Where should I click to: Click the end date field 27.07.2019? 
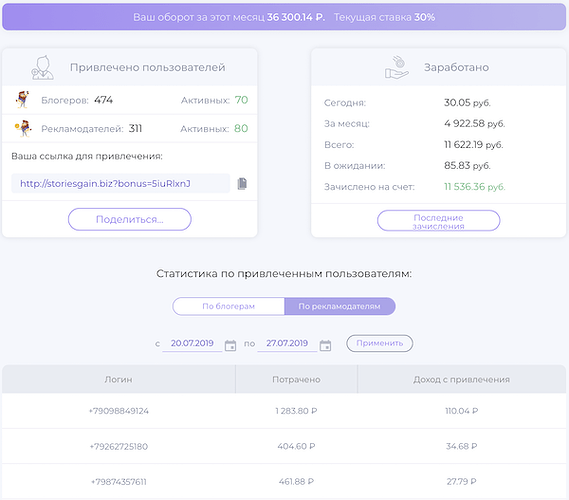(x=287, y=343)
